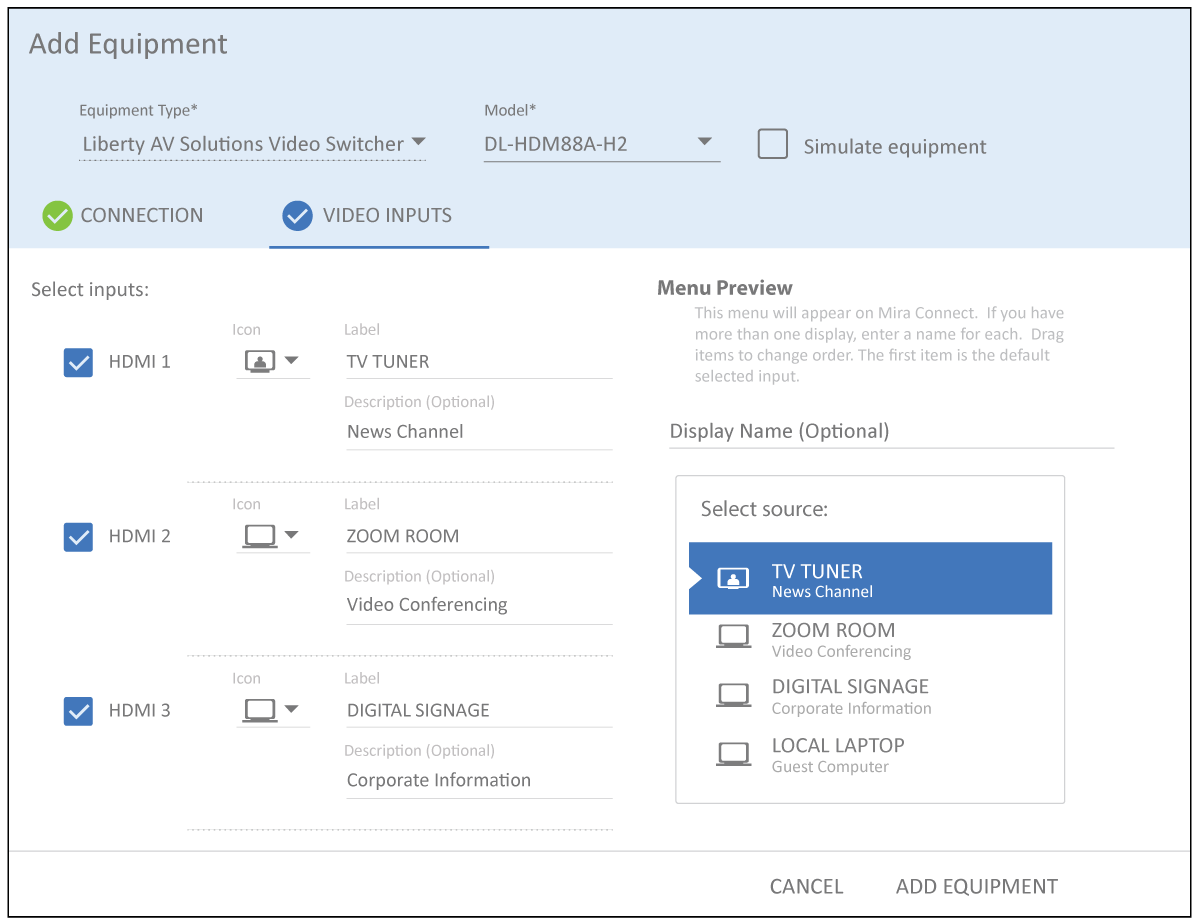
Task: Expand the HDMI 2 icon dropdown
Action: point(290,536)
